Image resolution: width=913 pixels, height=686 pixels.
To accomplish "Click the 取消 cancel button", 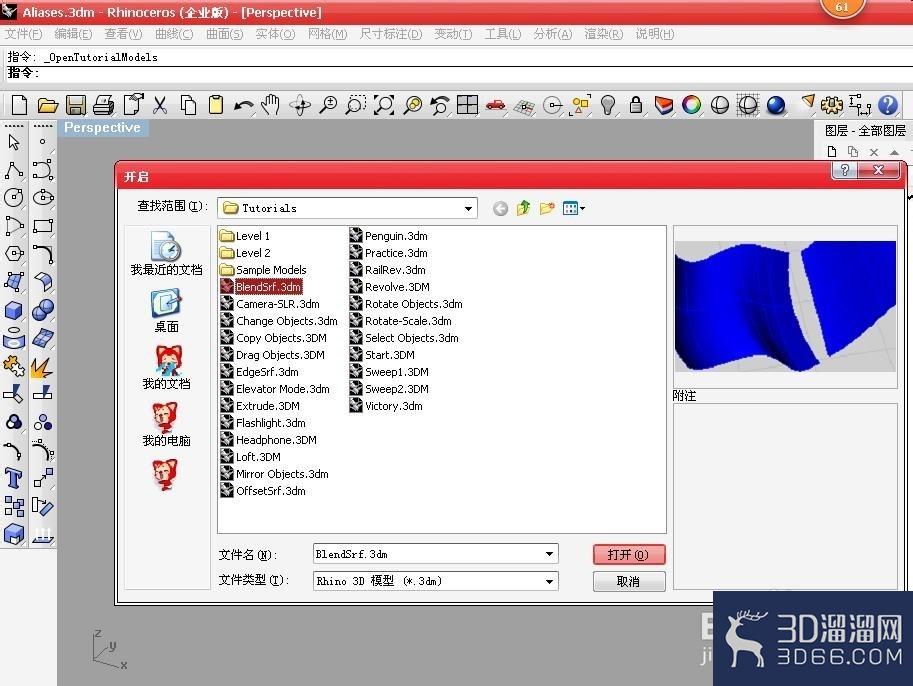I will pyautogui.click(x=629, y=581).
